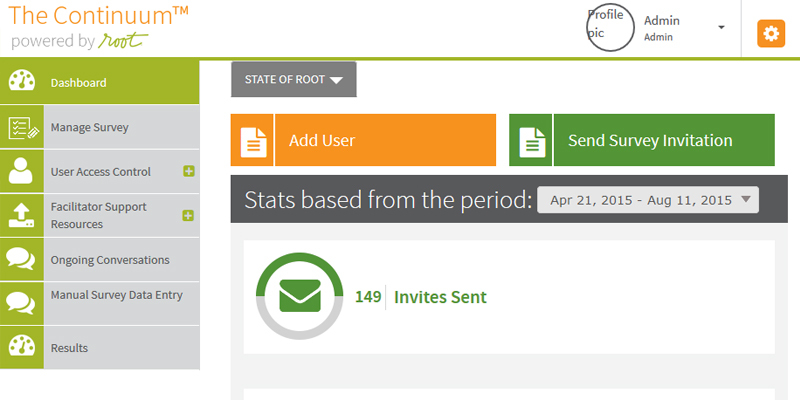Open settings with the orange gear icon
This screenshot has height=400, width=800.
pos(770,34)
